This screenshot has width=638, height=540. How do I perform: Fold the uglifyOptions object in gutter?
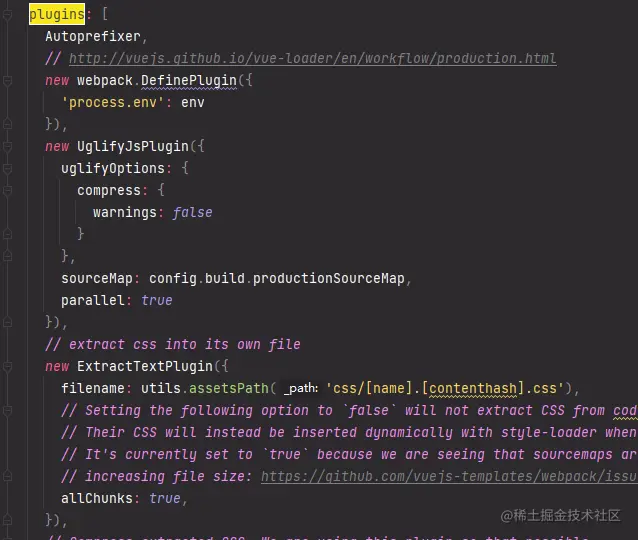pos(8,168)
